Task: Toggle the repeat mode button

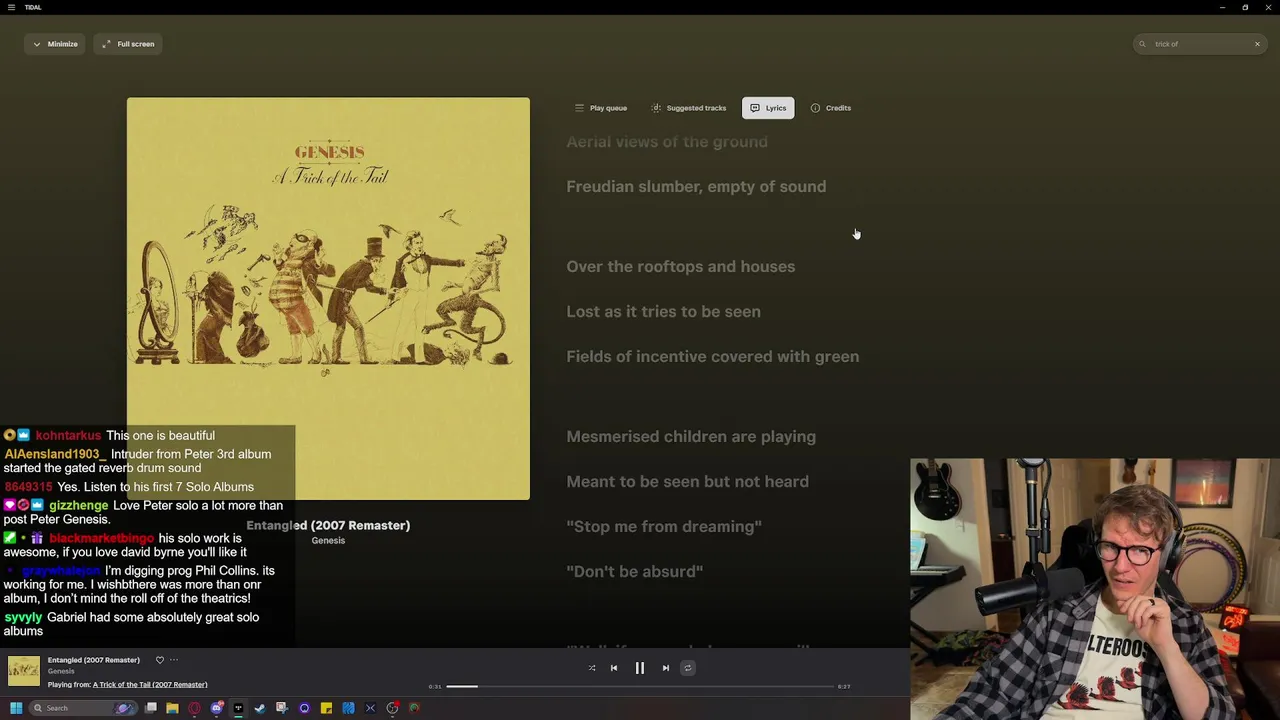Action: pos(688,668)
